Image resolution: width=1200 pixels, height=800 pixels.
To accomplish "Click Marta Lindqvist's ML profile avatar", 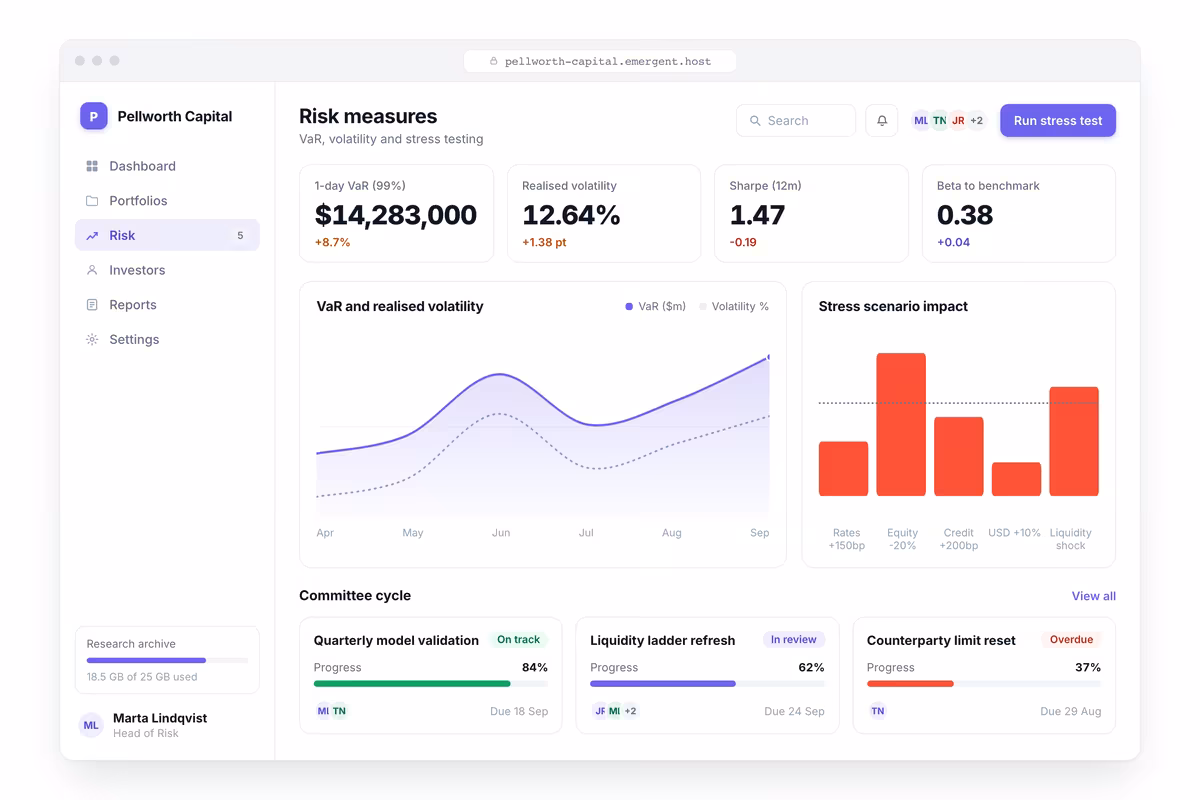I will click(91, 725).
